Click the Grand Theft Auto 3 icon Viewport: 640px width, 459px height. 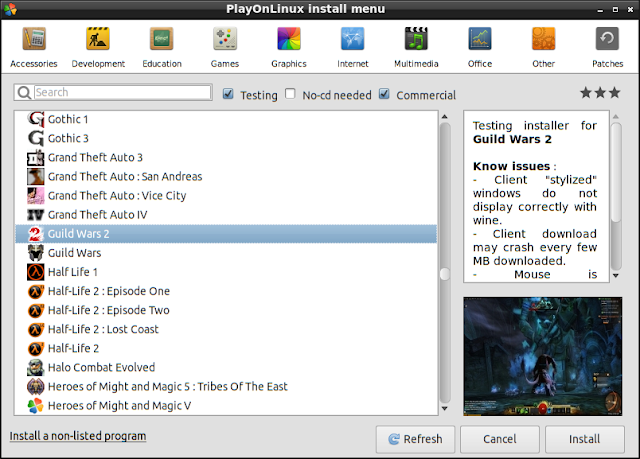(x=36, y=157)
